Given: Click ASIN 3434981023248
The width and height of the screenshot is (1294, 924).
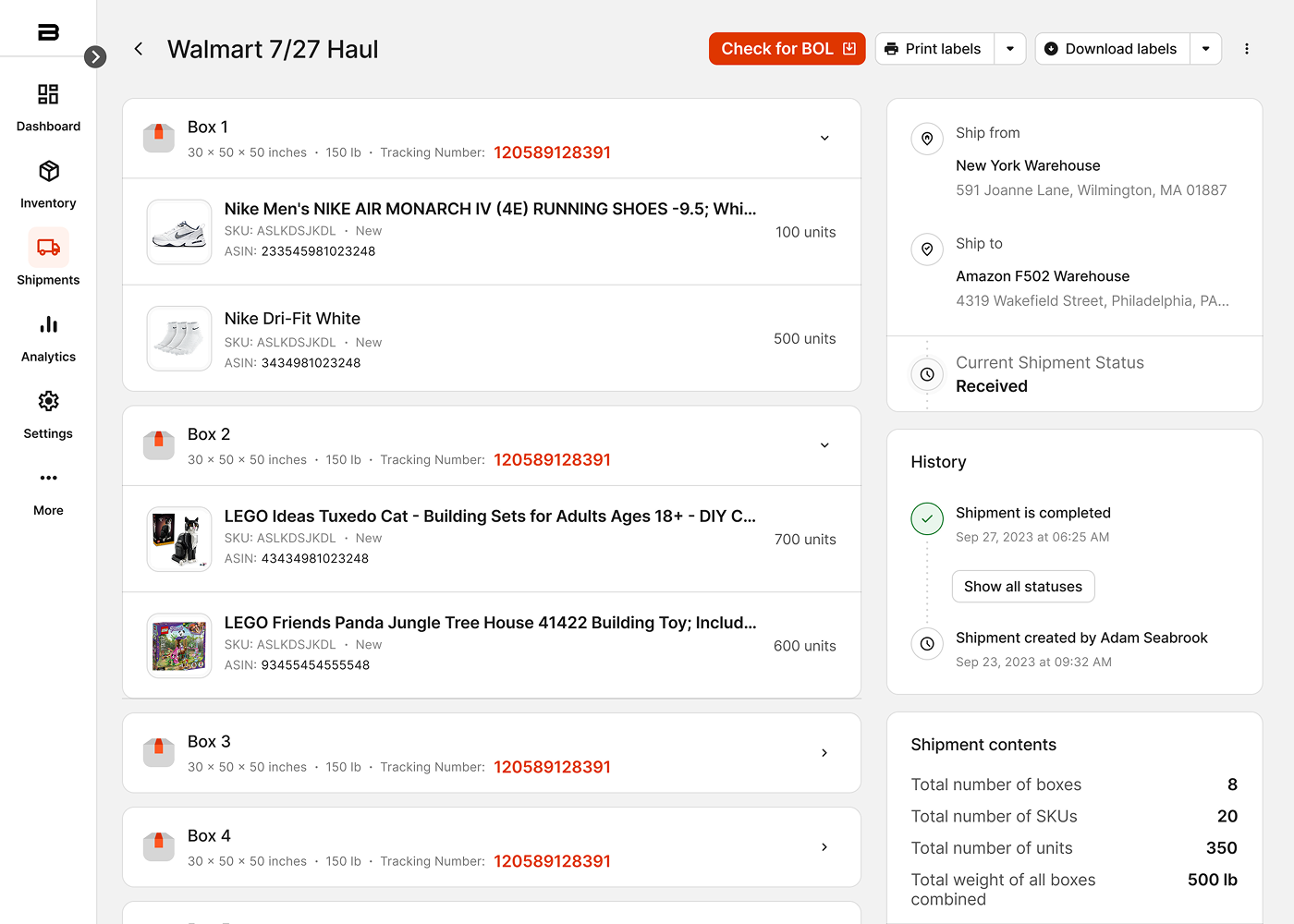Looking at the screenshot, I should coord(311,363).
